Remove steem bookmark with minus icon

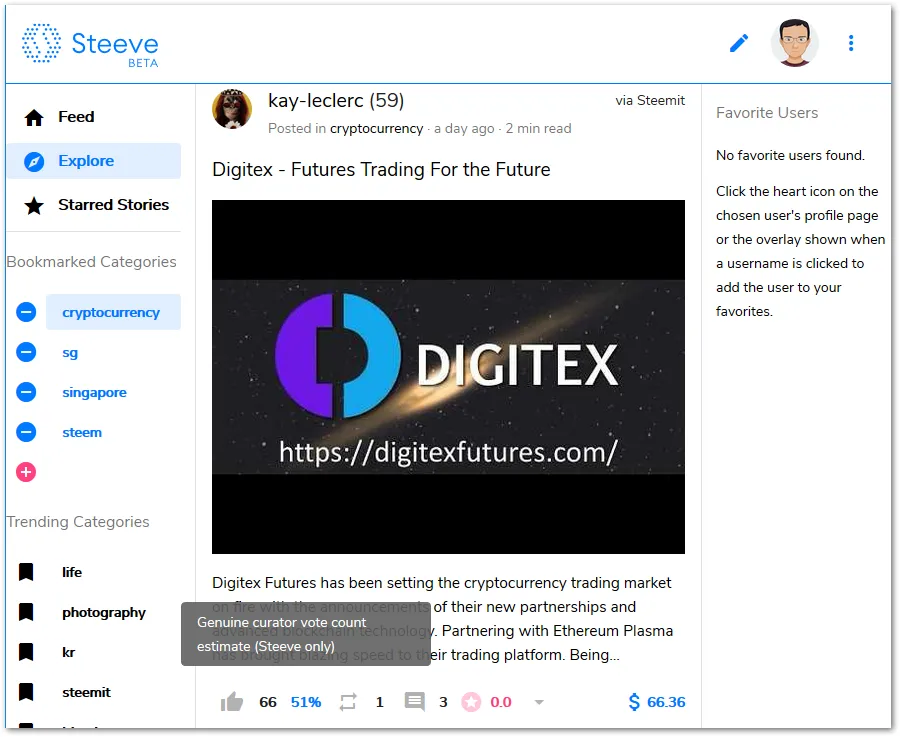[26, 432]
